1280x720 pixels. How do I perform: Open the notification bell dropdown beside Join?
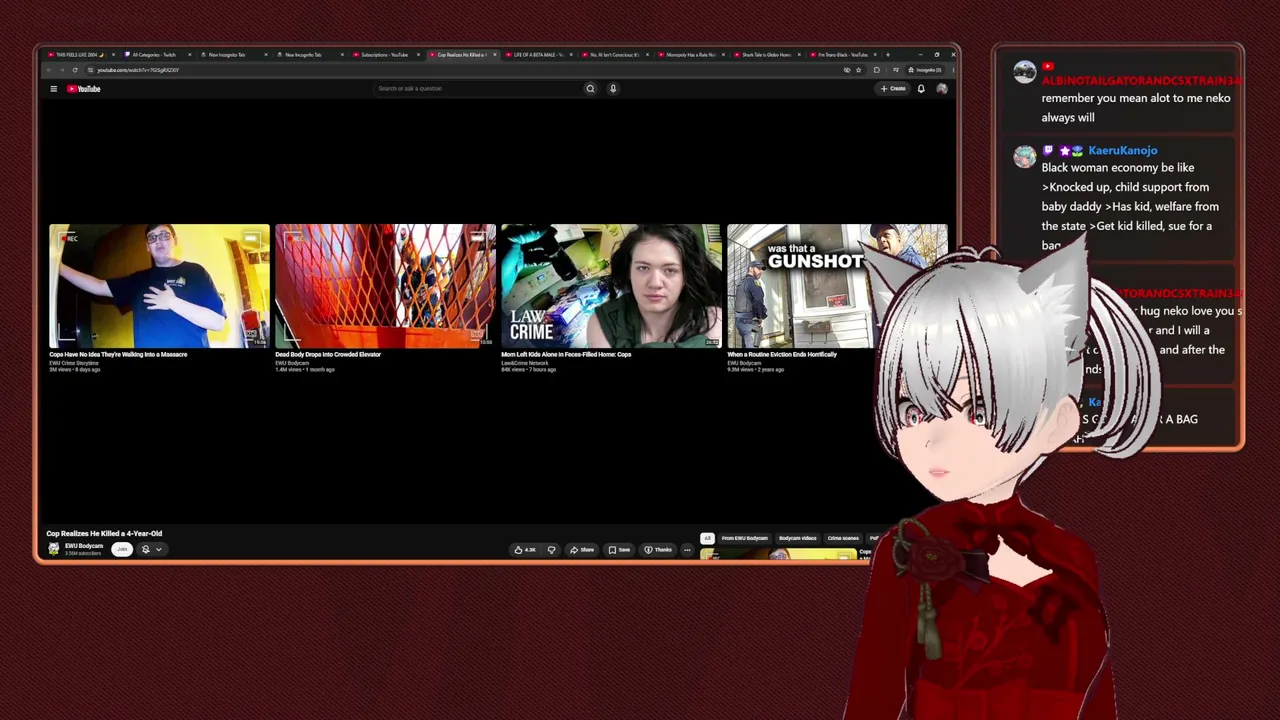pos(150,549)
